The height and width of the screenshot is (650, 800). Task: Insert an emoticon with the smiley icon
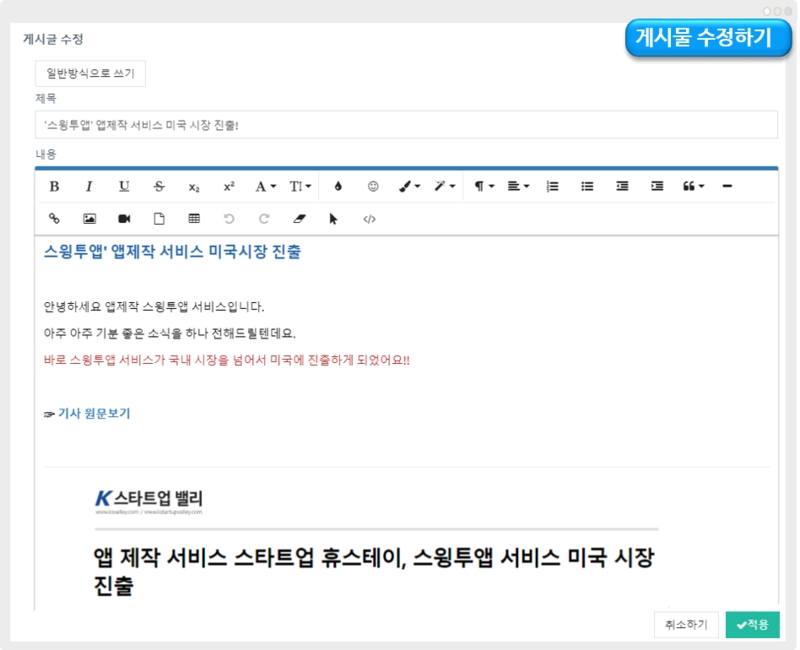tap(373, 186)
